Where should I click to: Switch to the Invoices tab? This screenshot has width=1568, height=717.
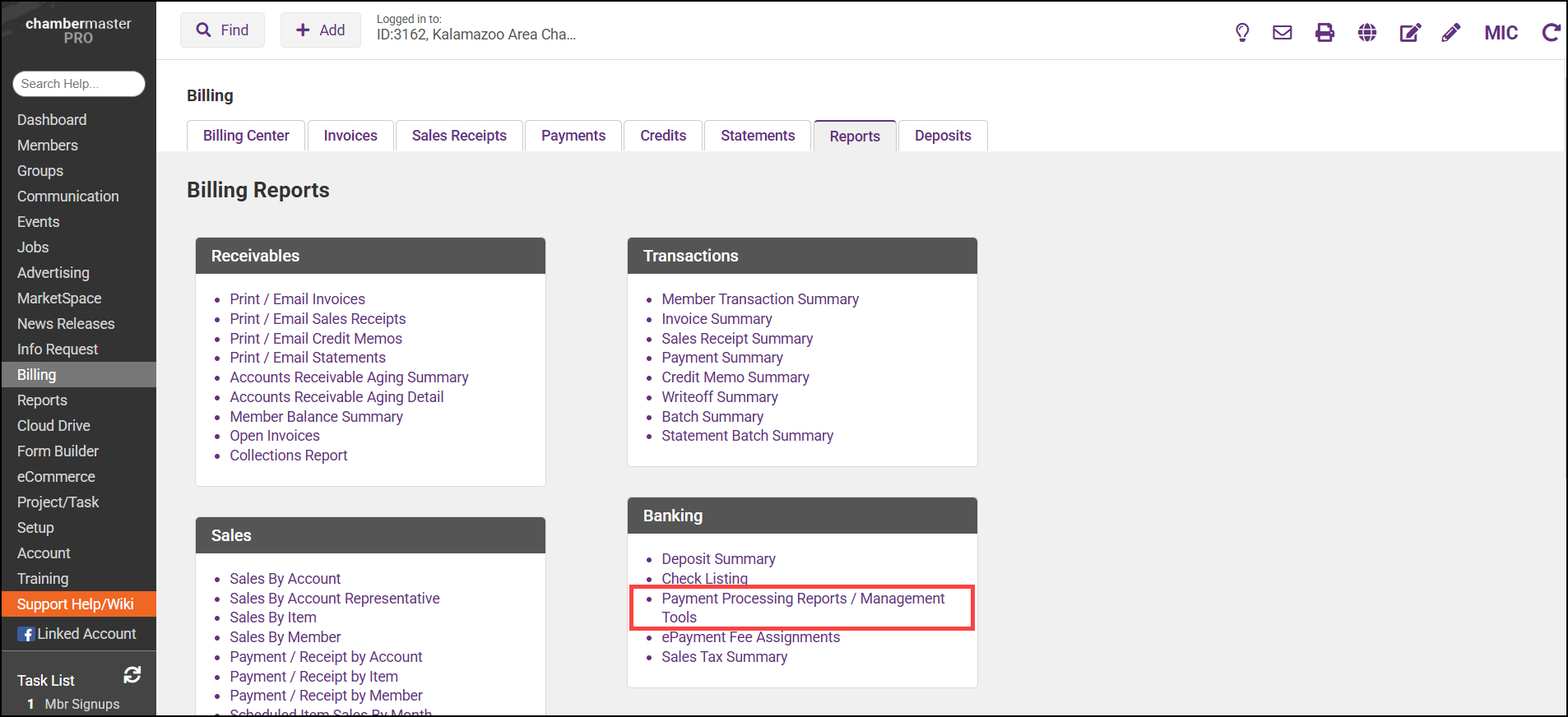[350, 136]
